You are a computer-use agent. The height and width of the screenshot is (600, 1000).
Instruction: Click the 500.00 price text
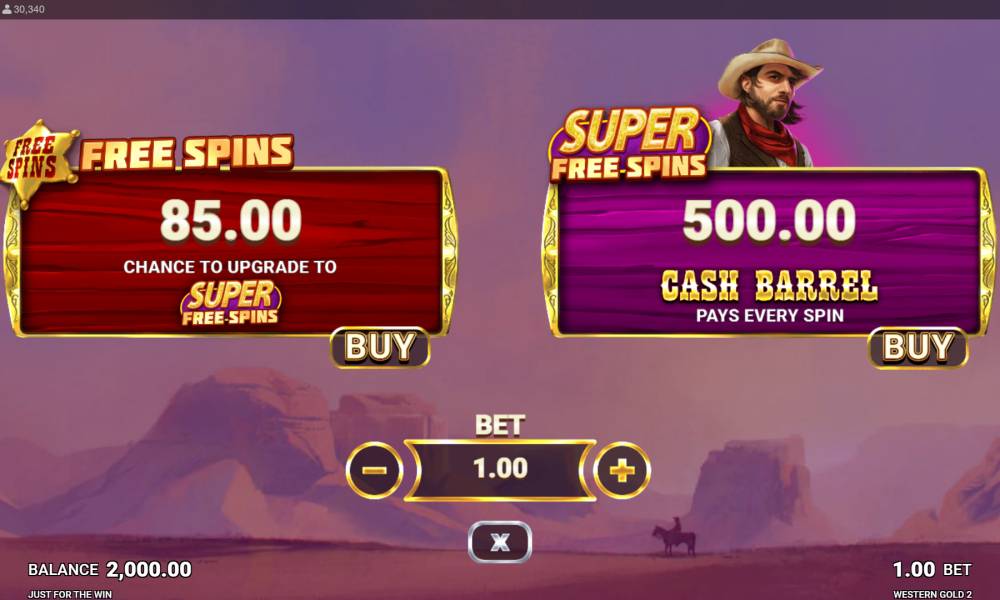coord(769,220)
